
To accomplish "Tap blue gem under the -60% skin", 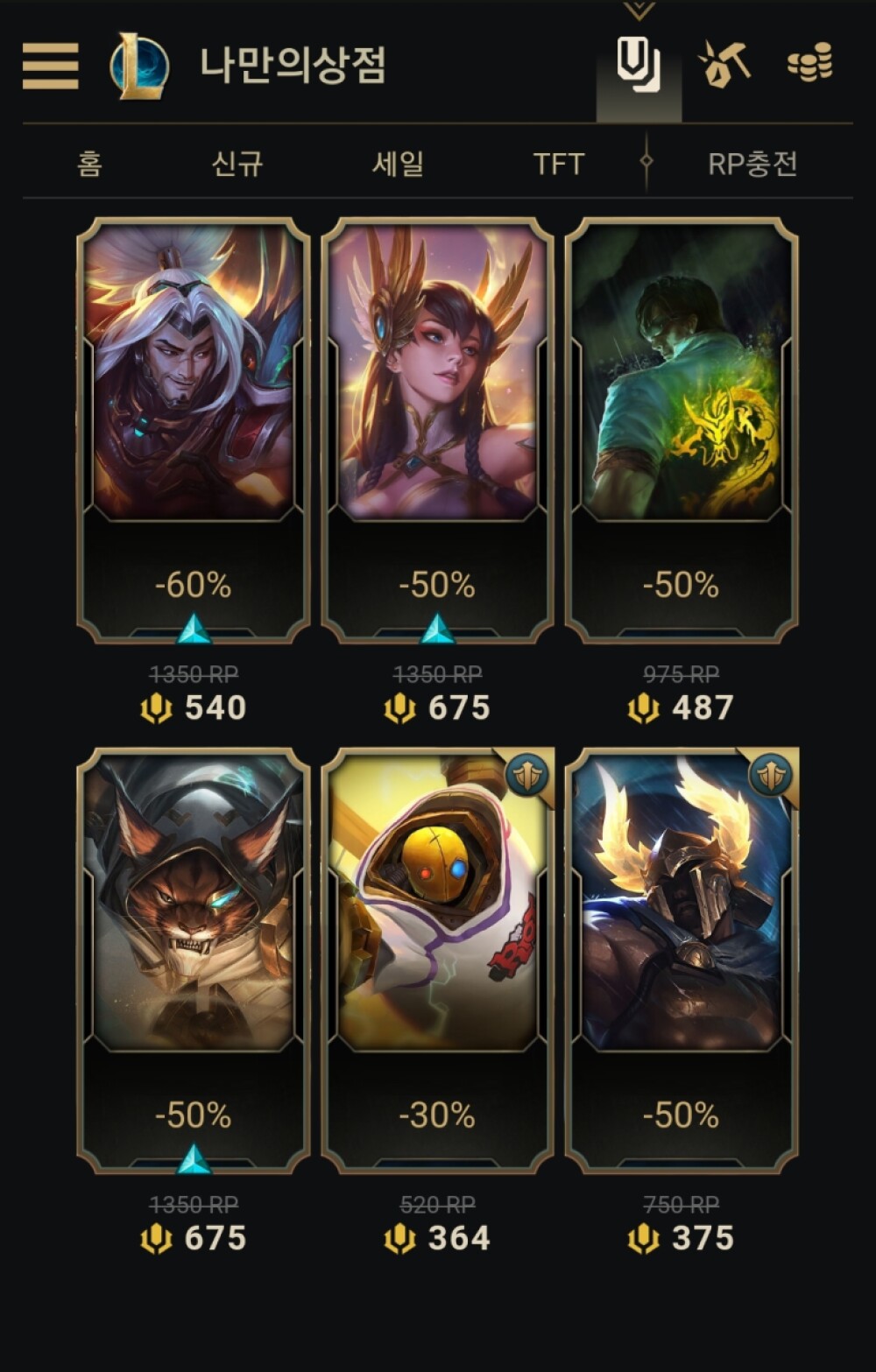I will [x=194, y=629].
